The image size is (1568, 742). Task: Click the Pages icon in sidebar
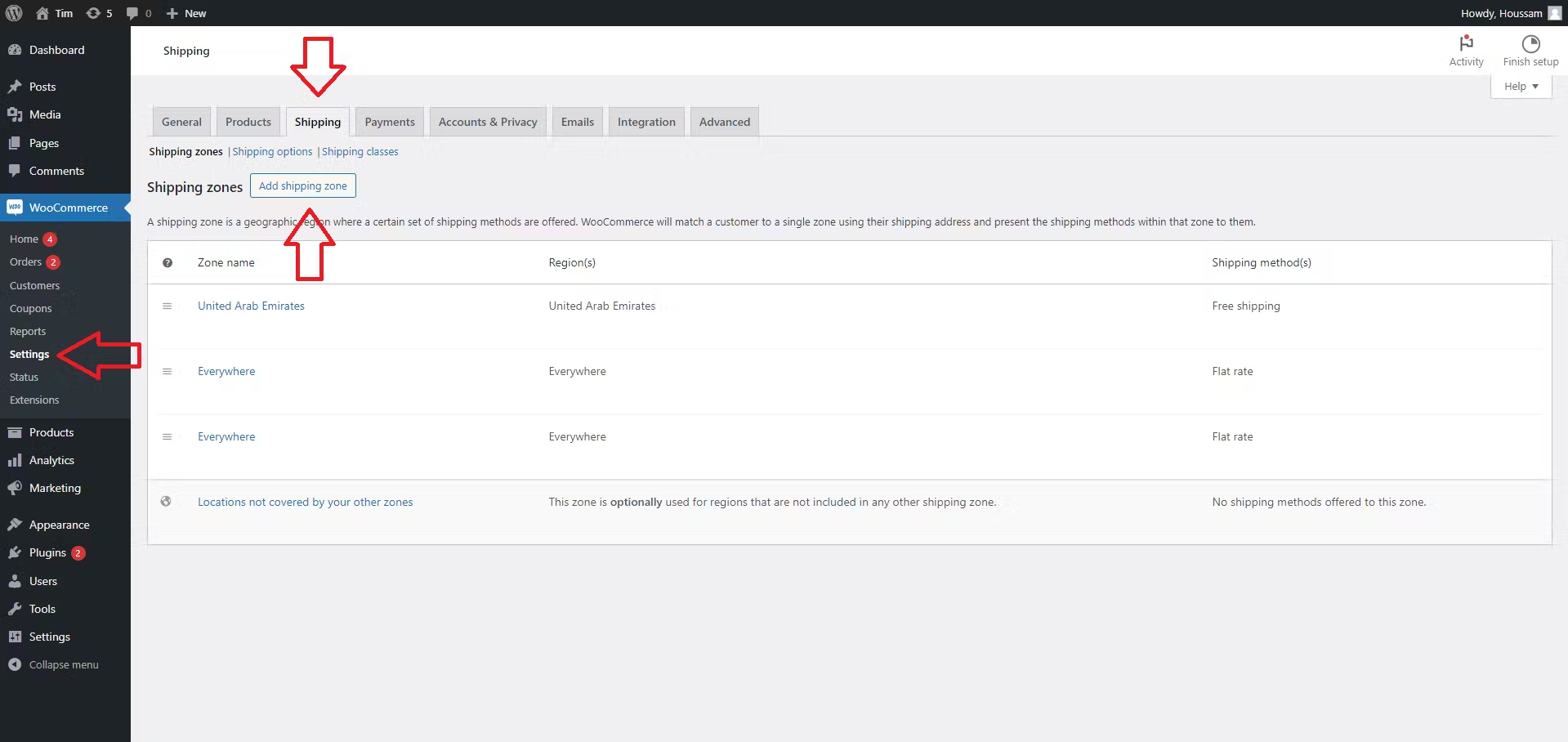coord(15,143)
